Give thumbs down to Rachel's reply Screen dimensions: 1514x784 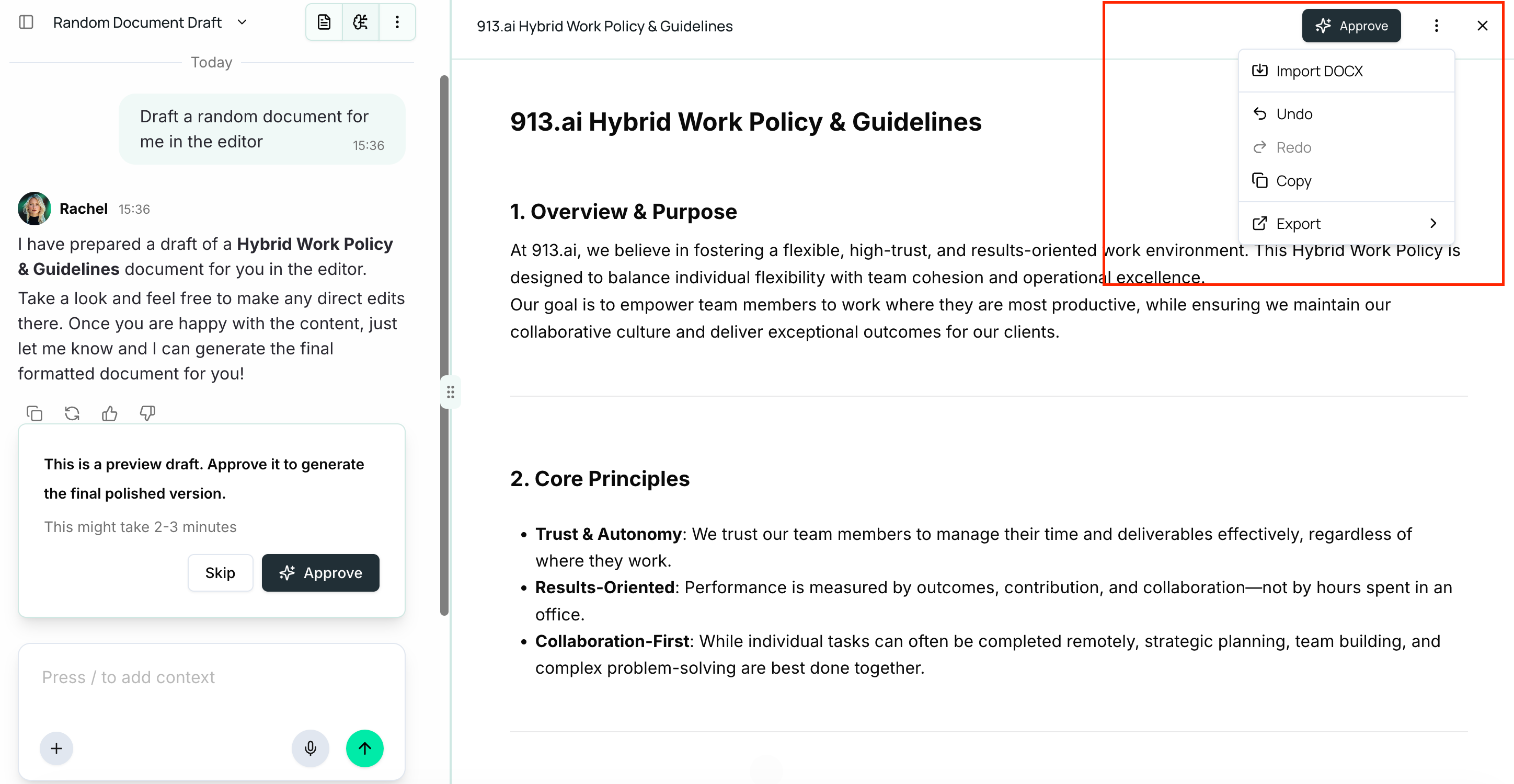pos(147,414)
